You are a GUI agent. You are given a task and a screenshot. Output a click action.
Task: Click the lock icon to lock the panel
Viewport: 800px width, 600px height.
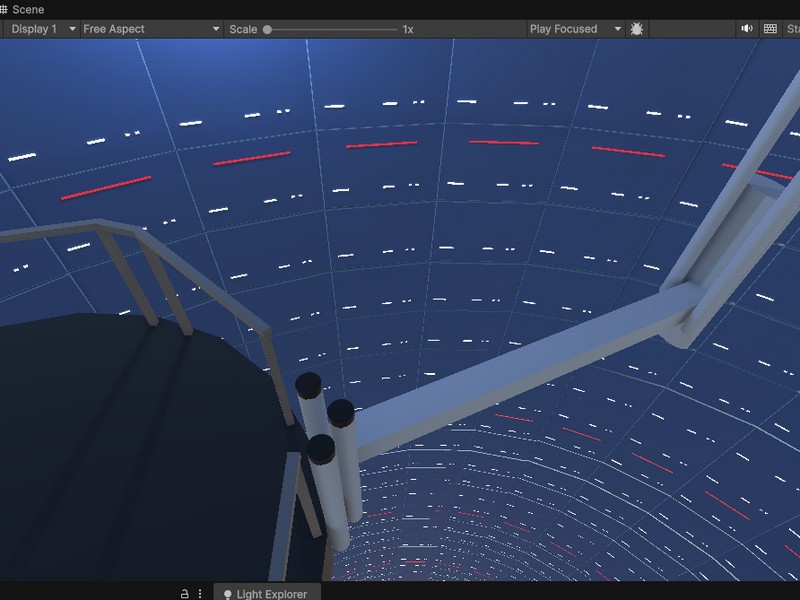[184, 593]
